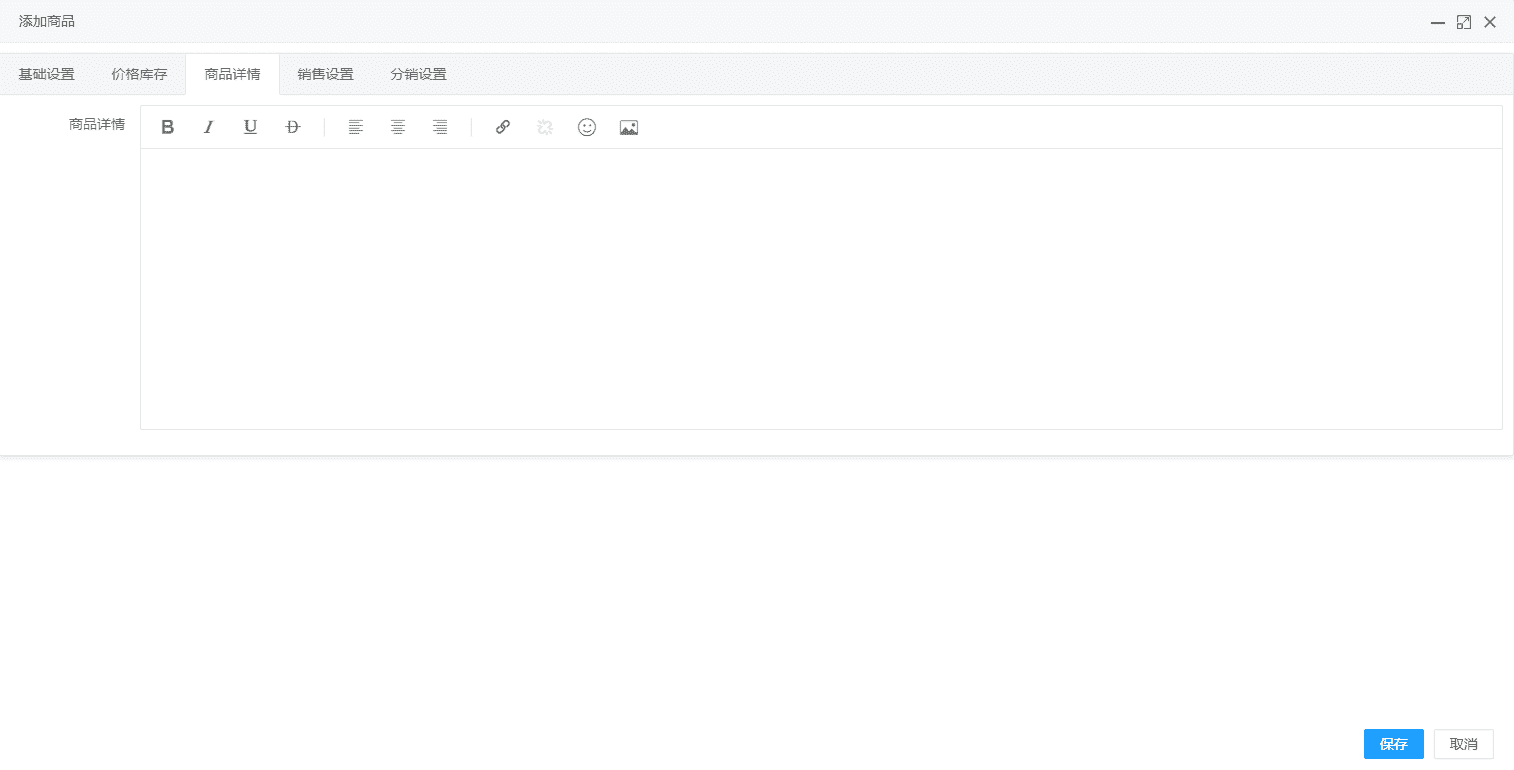The width and height of the screenshot is (1514, 770).
Task: Center align the editor text
Action: pos(398,127)
